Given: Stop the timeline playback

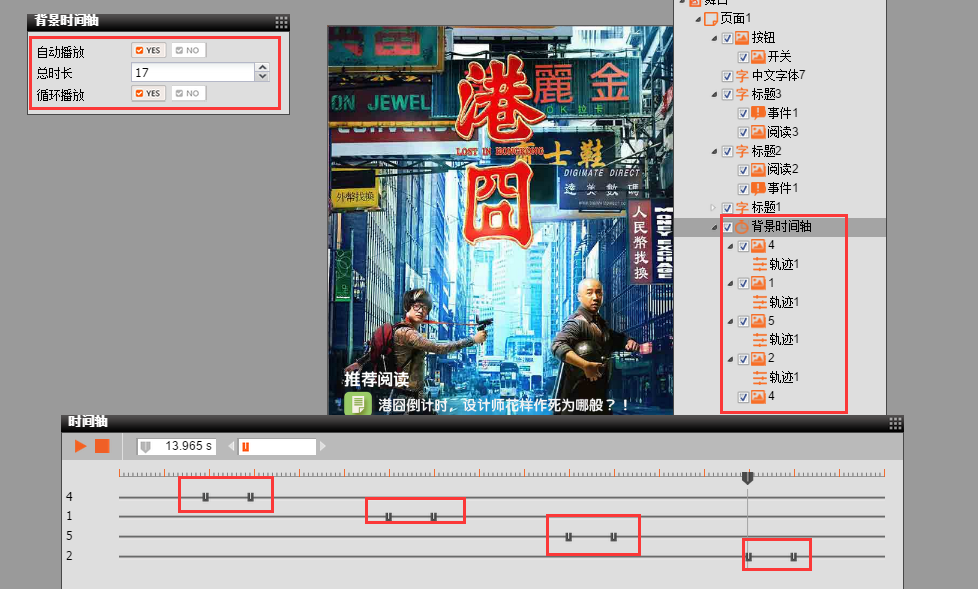Looking at the screenshot, I should (102, 446).
